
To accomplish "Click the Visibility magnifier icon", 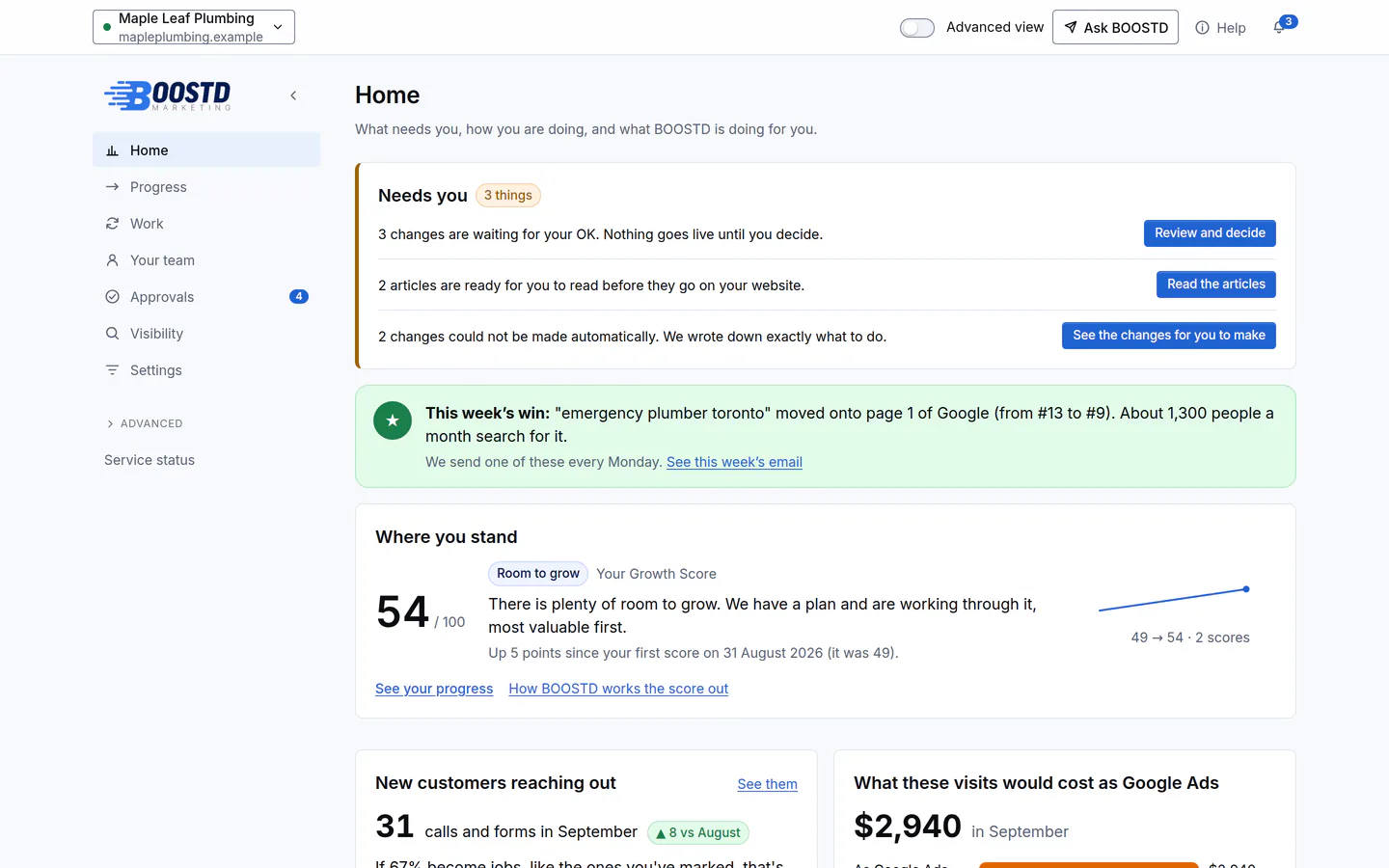I will pyautogui.click(x=112, y=334).
